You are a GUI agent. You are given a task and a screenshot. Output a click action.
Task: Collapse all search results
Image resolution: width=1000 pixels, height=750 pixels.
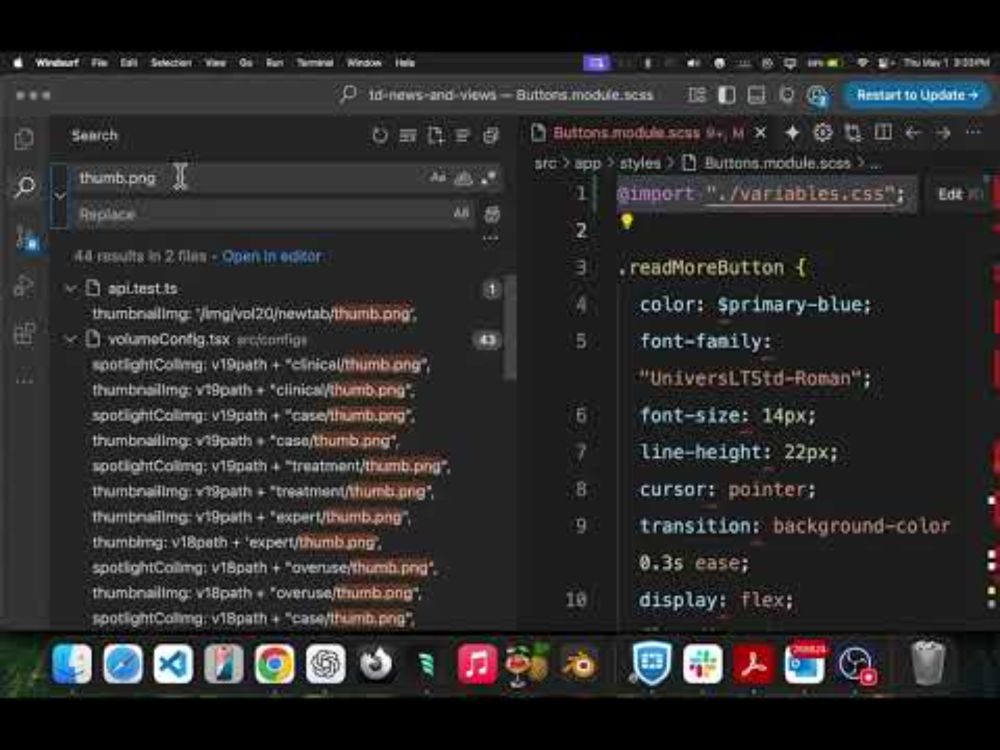click(491, 135)
